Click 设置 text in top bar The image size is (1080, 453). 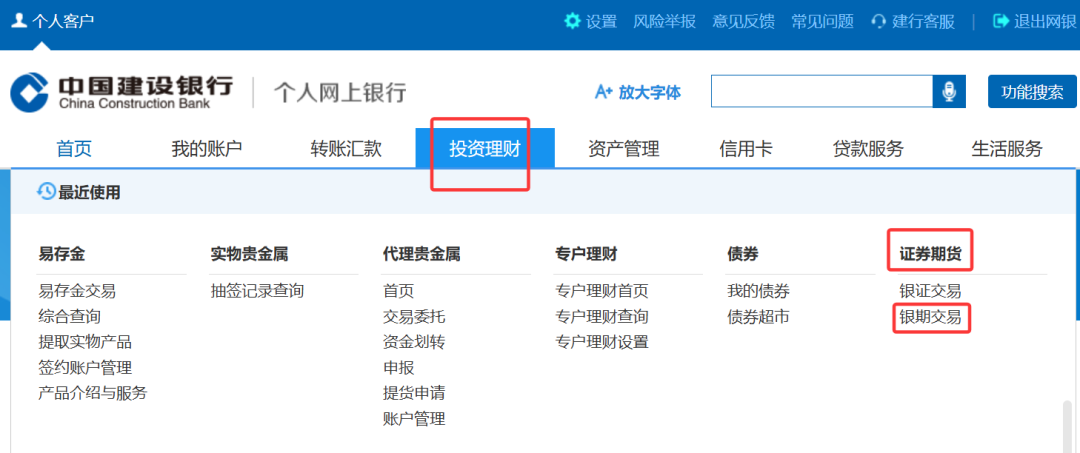601,21
